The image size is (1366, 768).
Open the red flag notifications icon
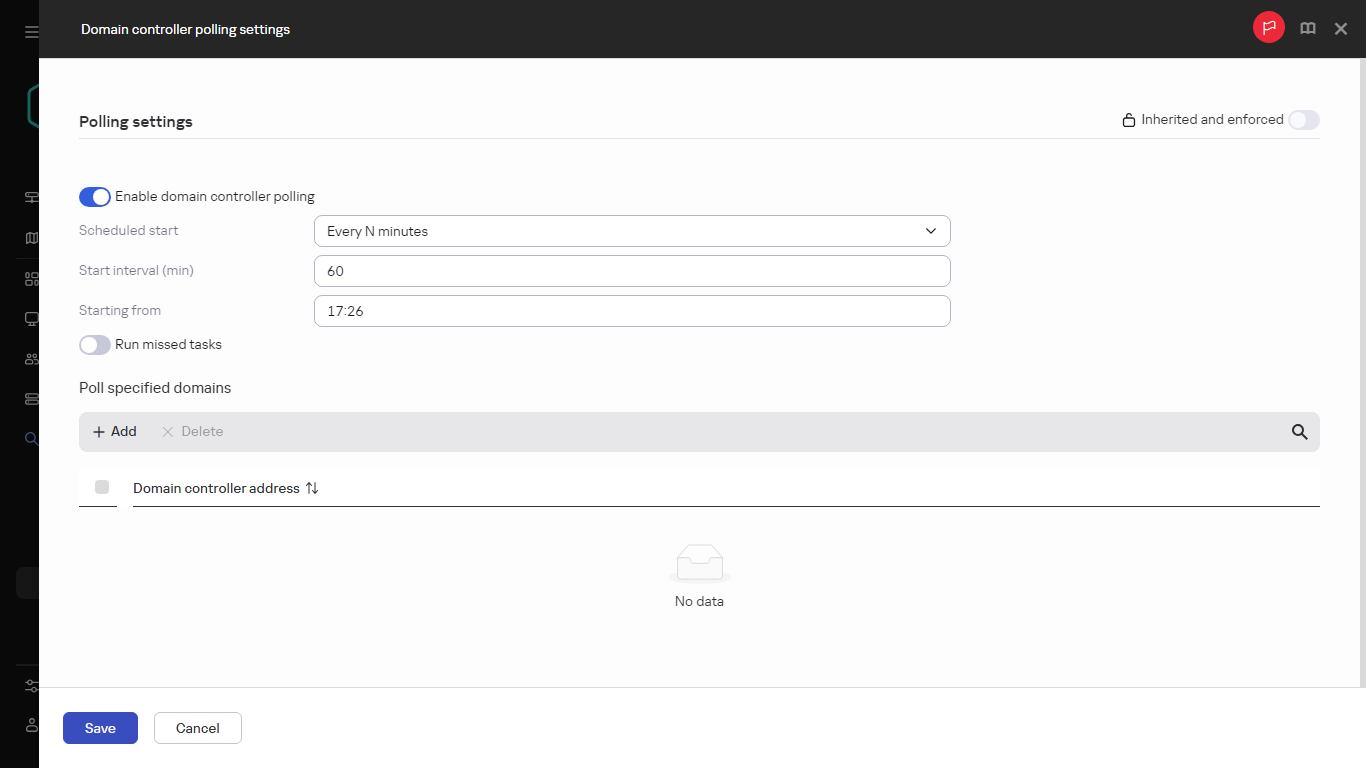[x=1268, y=27]
